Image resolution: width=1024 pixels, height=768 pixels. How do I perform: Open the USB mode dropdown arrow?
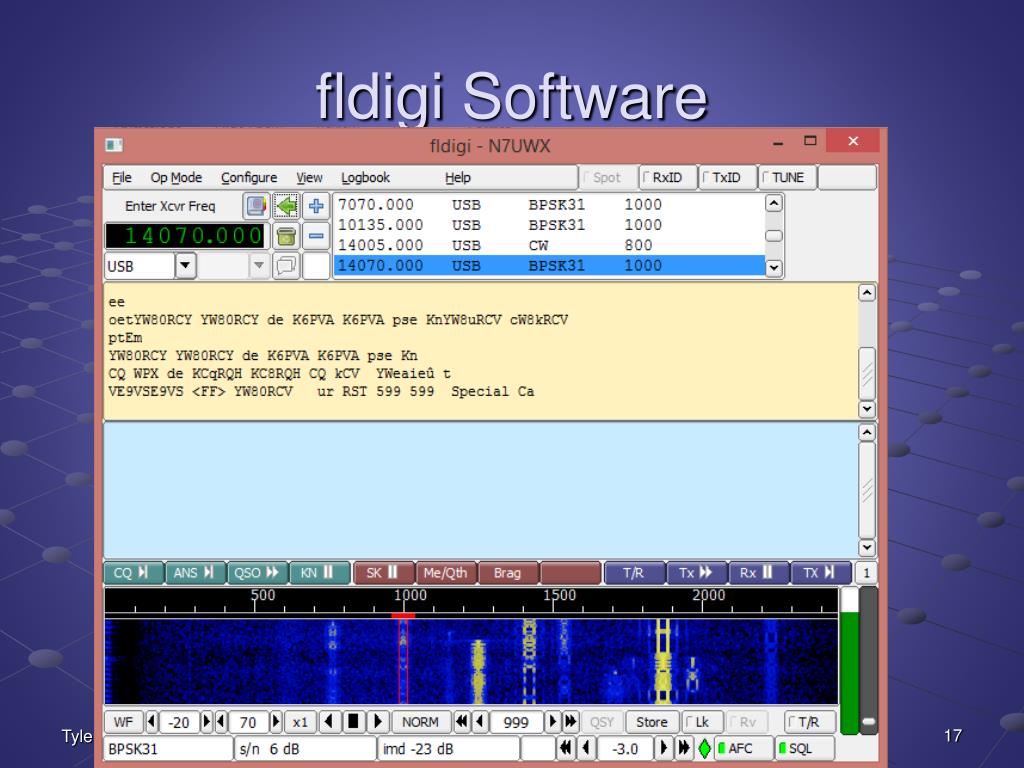(x=185, y=266)
